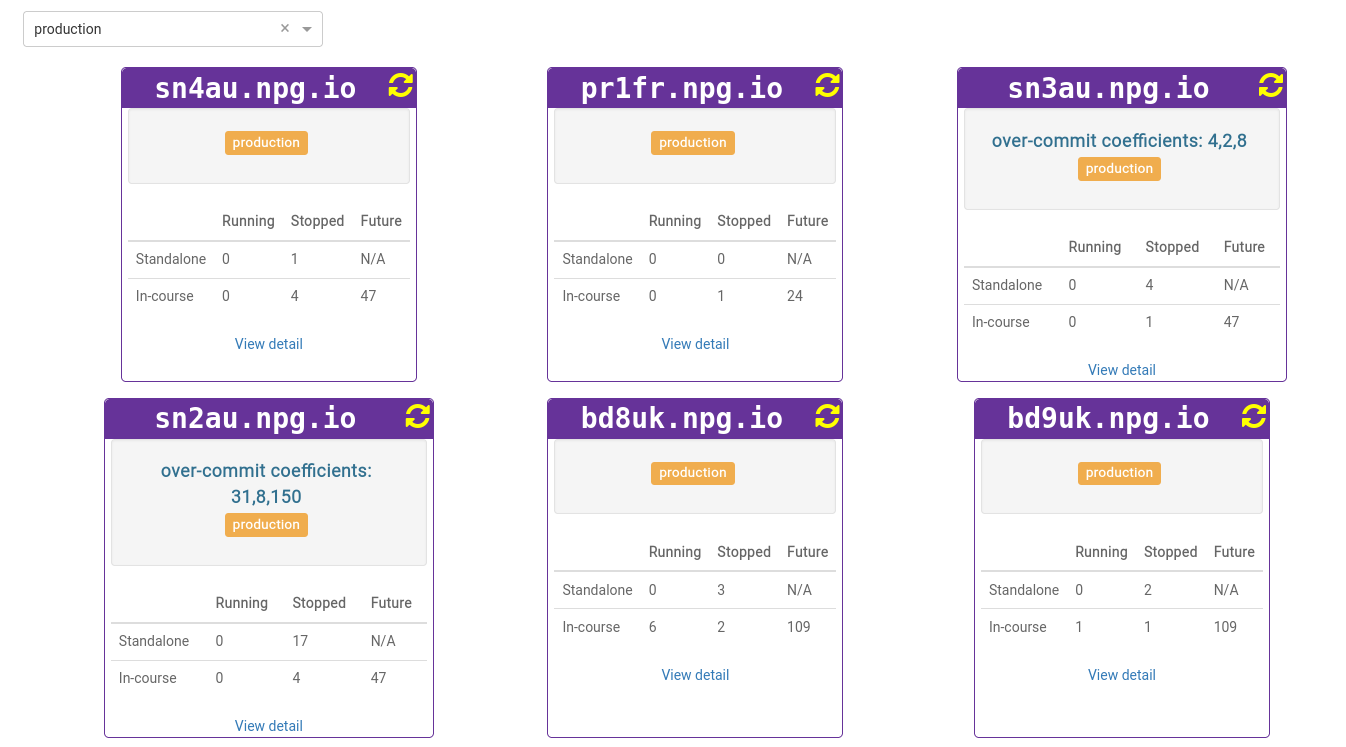The height and width of the screenshot is (747, 1346).
Task: Click Stopped column header on sn2au.npg.io
Action: 319,603
